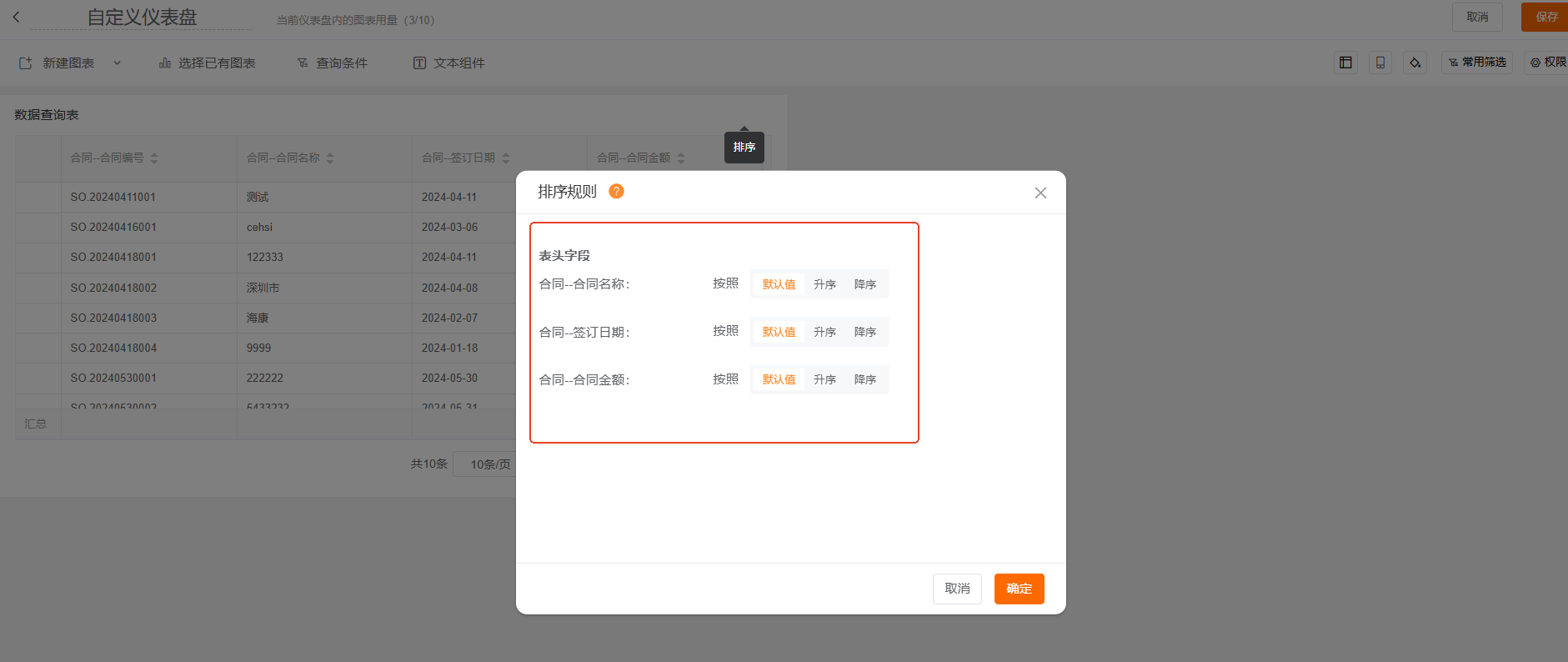Image resolution: width=1568 pixels, height=662 pixels.
Task: Click the mobile preview phone icon
Action: tap(1380, 63)
